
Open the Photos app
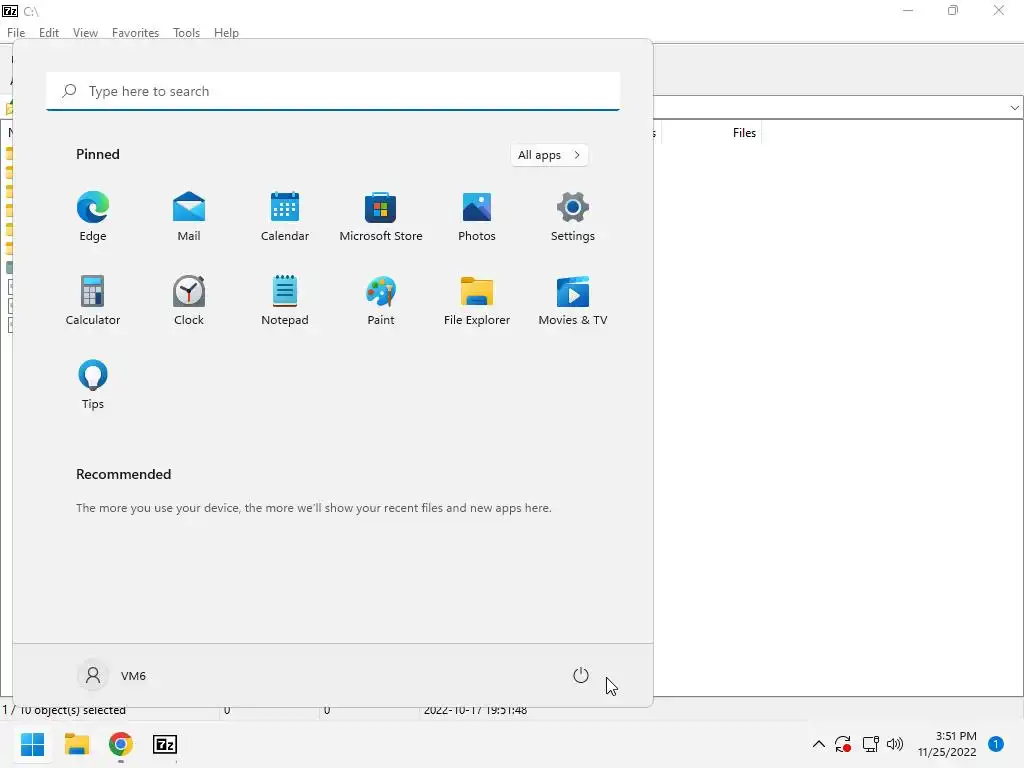pyautogui.click(x=477, y=217)
